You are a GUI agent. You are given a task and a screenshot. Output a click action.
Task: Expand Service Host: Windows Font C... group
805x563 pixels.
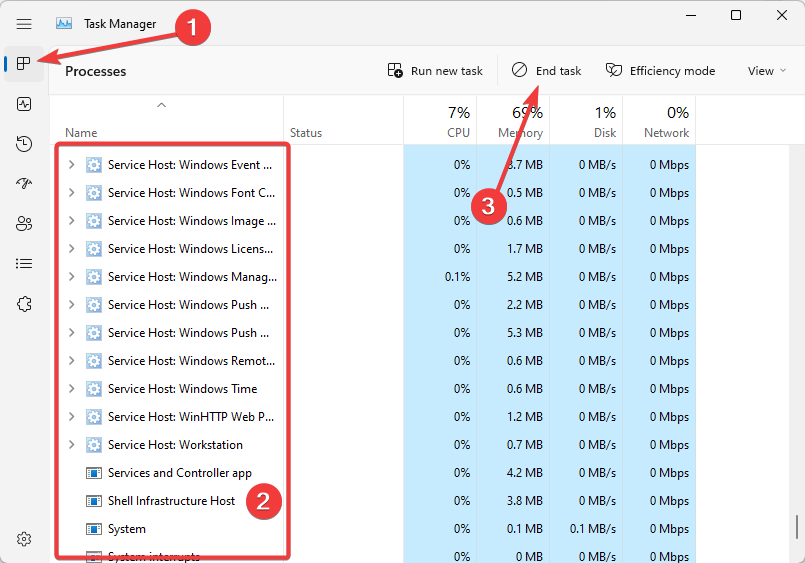pos(71,193)
